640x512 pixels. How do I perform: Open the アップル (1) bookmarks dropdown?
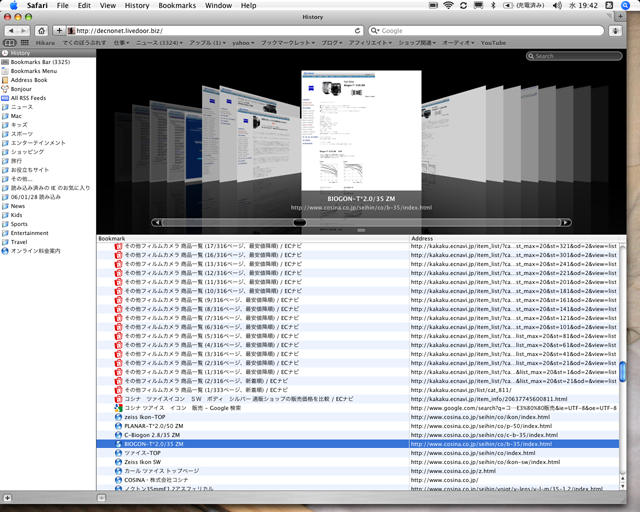tap(207, 42)
